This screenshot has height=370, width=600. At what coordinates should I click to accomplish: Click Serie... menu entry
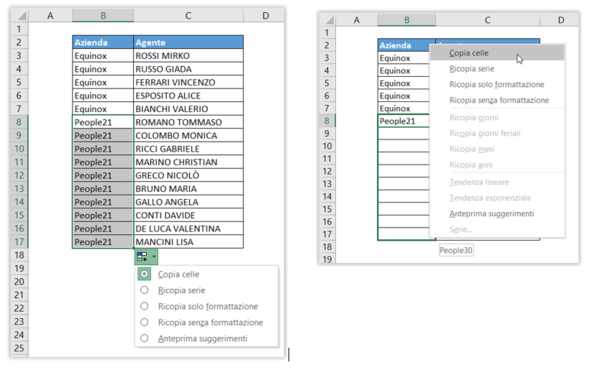pyautogui.click(x=497, y=229)
